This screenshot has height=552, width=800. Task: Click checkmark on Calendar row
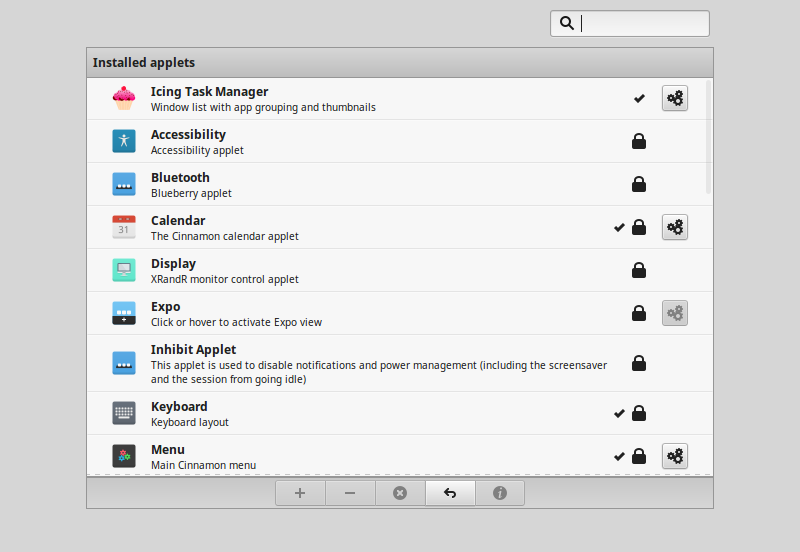tap(619, 228)
